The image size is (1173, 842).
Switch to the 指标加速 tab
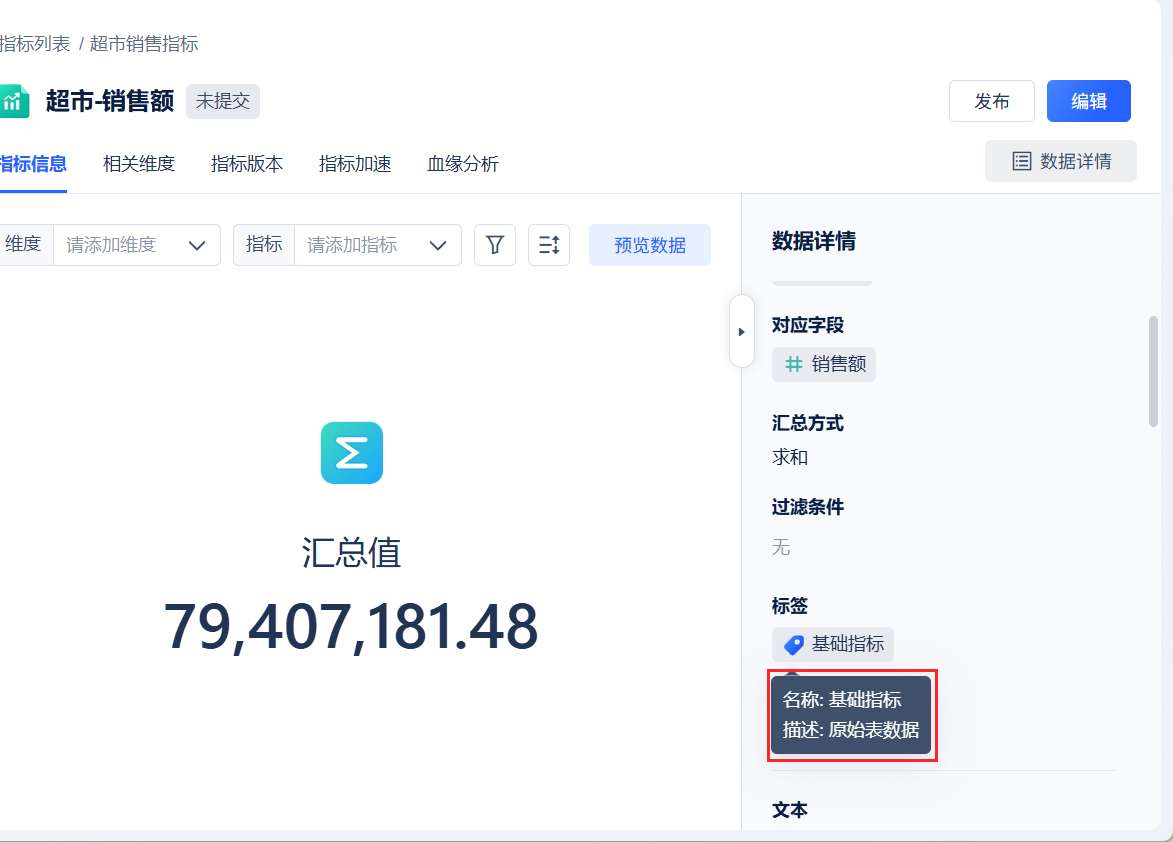click(x=355, y=164)
